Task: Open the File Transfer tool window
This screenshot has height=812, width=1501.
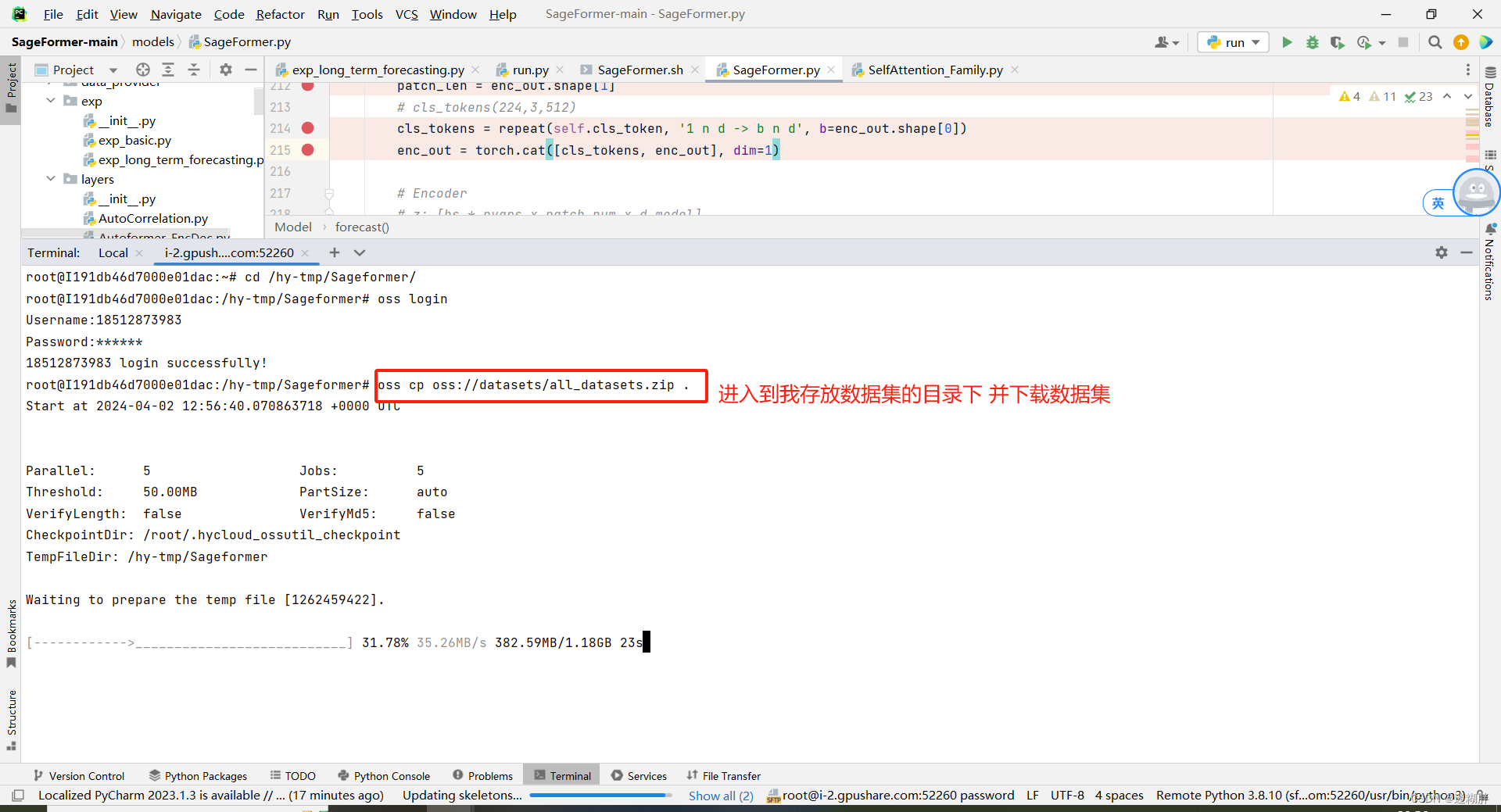Action: coord(724,775)
